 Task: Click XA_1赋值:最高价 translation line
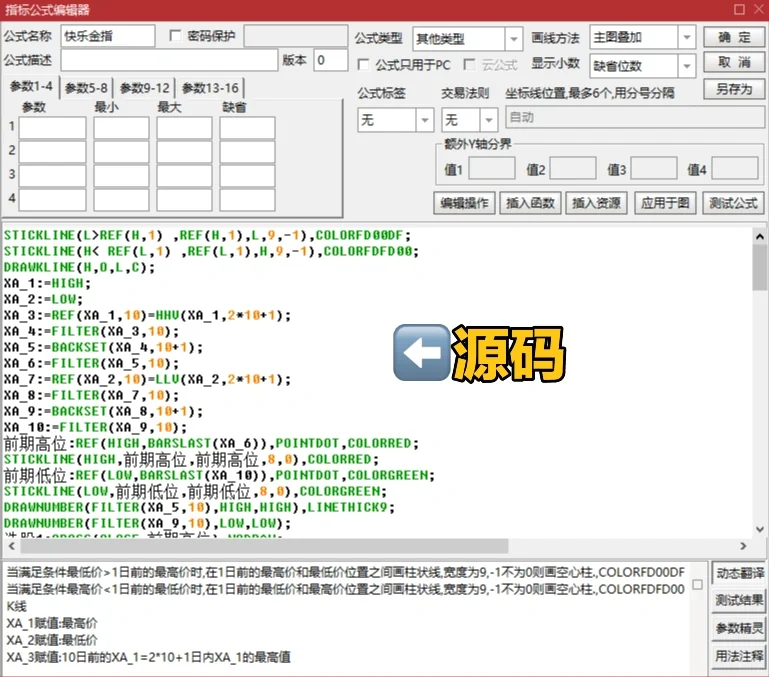click(52, 624)
